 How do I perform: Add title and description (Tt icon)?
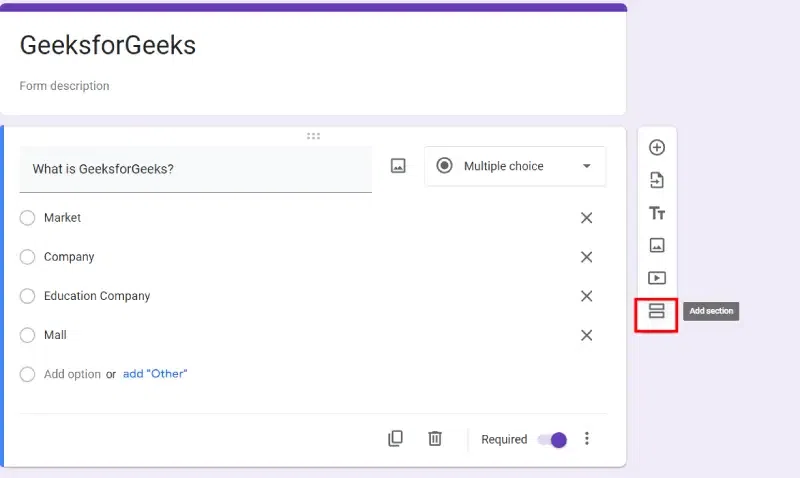point(657,213)
